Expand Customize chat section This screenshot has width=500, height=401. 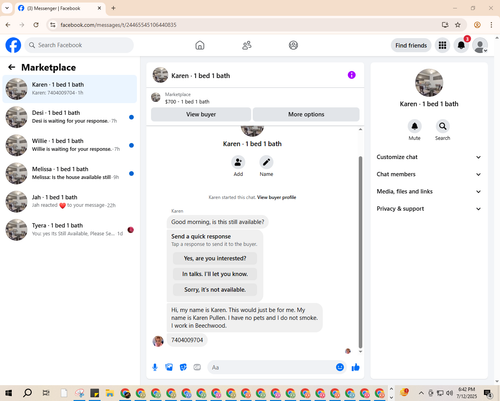[x=429, y=157]
